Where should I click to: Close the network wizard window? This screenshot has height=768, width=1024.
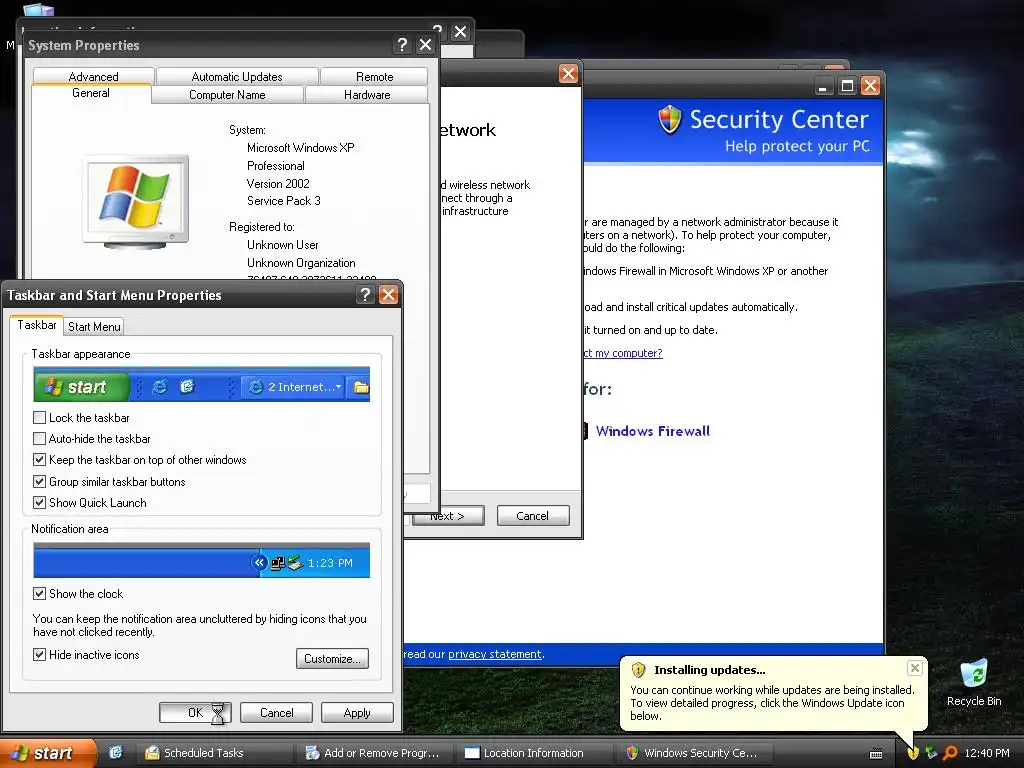coord(568,74)
